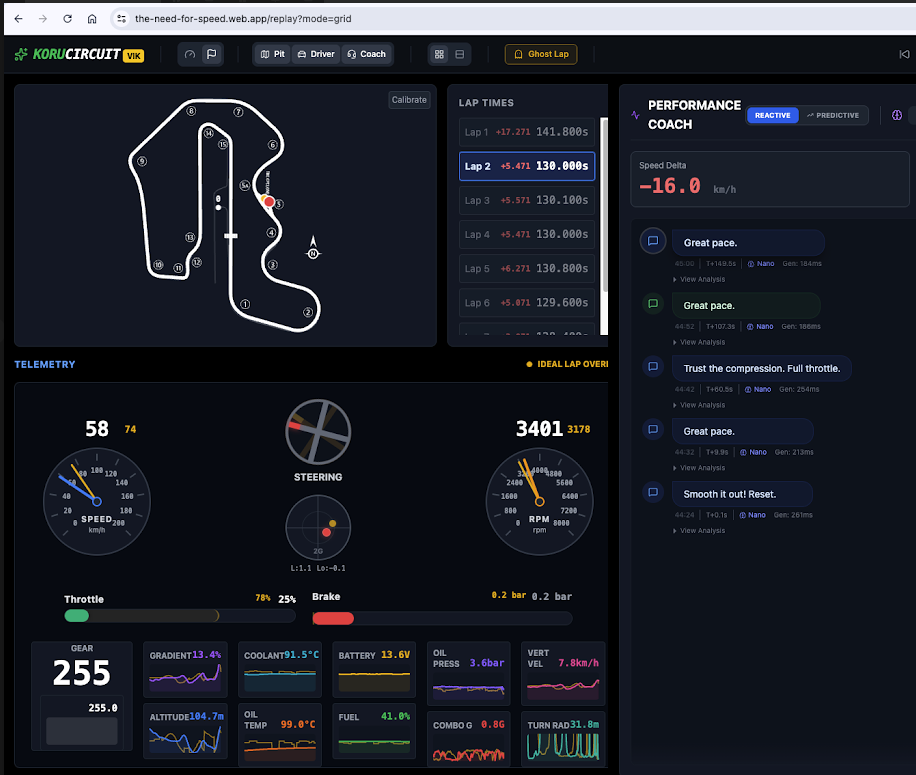The width and height of the screenshot is (916, 775).
Task: Toggle the Ghost Lap overlay
Action: click(541, 54)
